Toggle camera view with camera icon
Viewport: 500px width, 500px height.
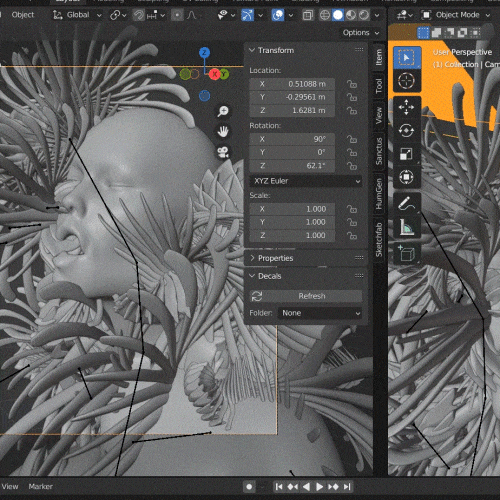pos(223,153)
